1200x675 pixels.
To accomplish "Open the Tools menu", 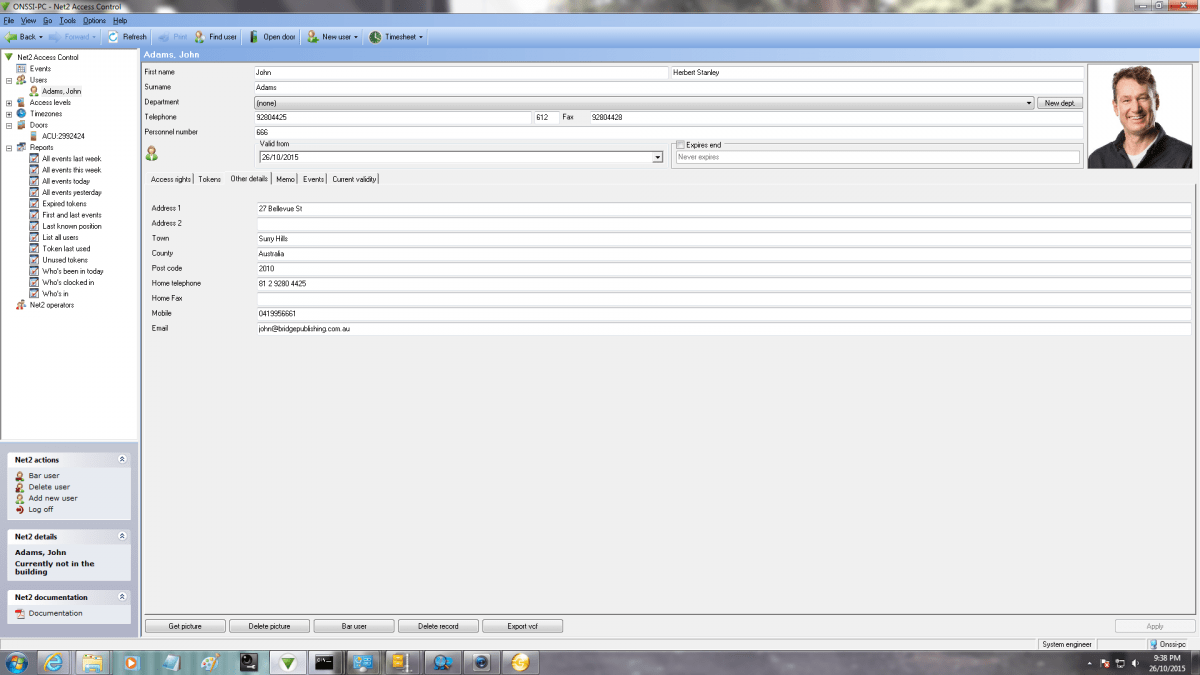I will pyautogui.click(x=67, y=20).
